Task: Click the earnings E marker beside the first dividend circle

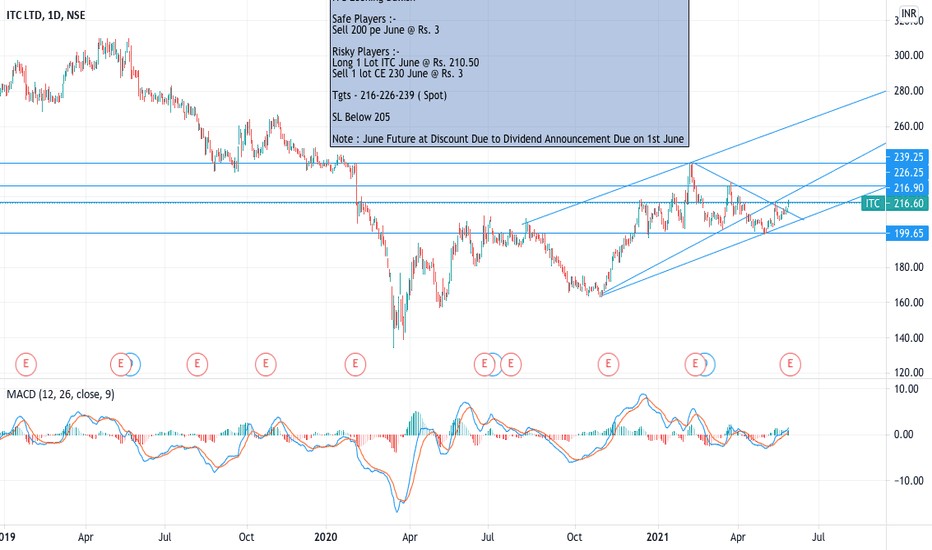Action: [121, 363]
